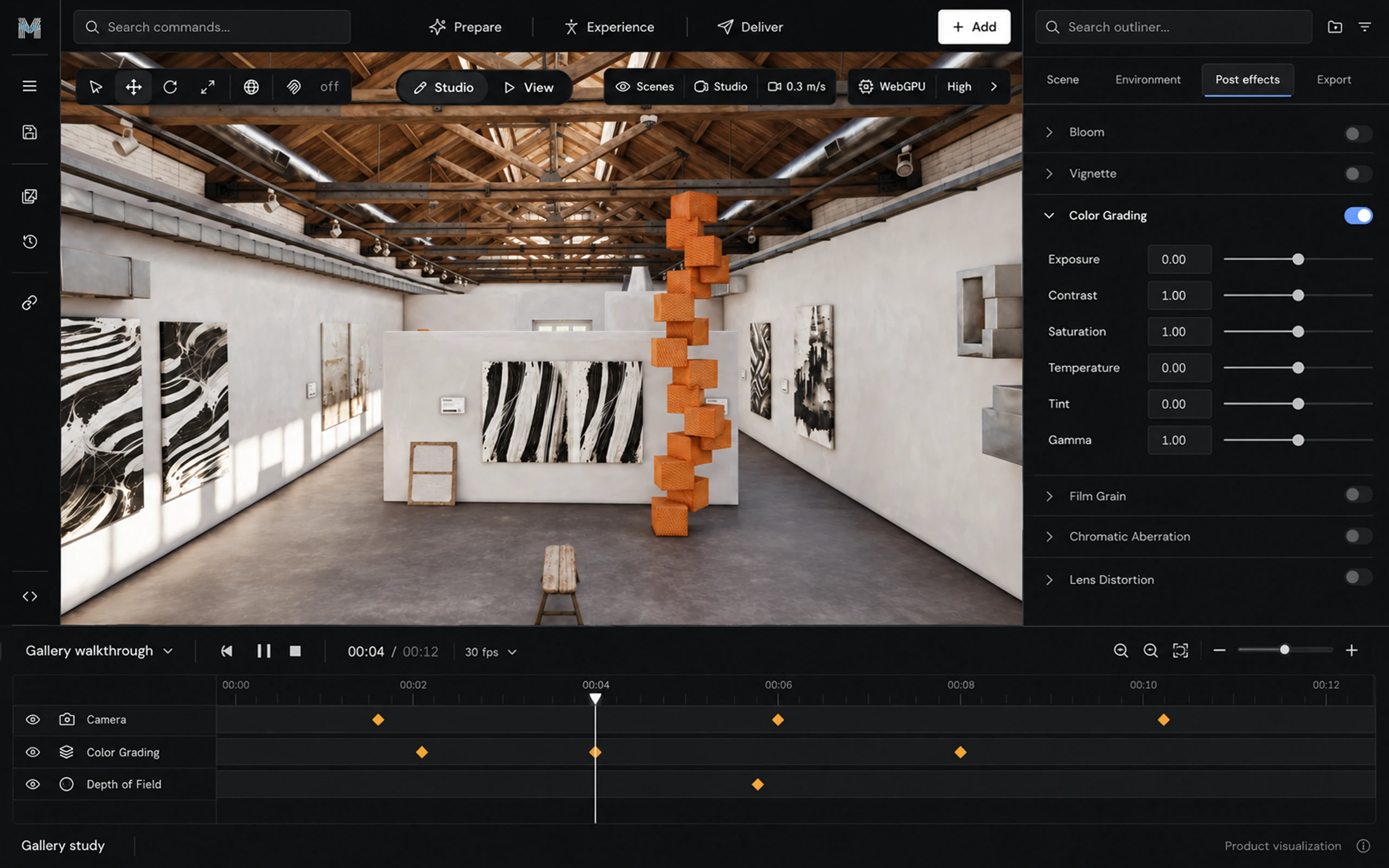Enable the Film Grain toggle
Viewport: 1389px width, 868px height.
[x=1358, y=494]
